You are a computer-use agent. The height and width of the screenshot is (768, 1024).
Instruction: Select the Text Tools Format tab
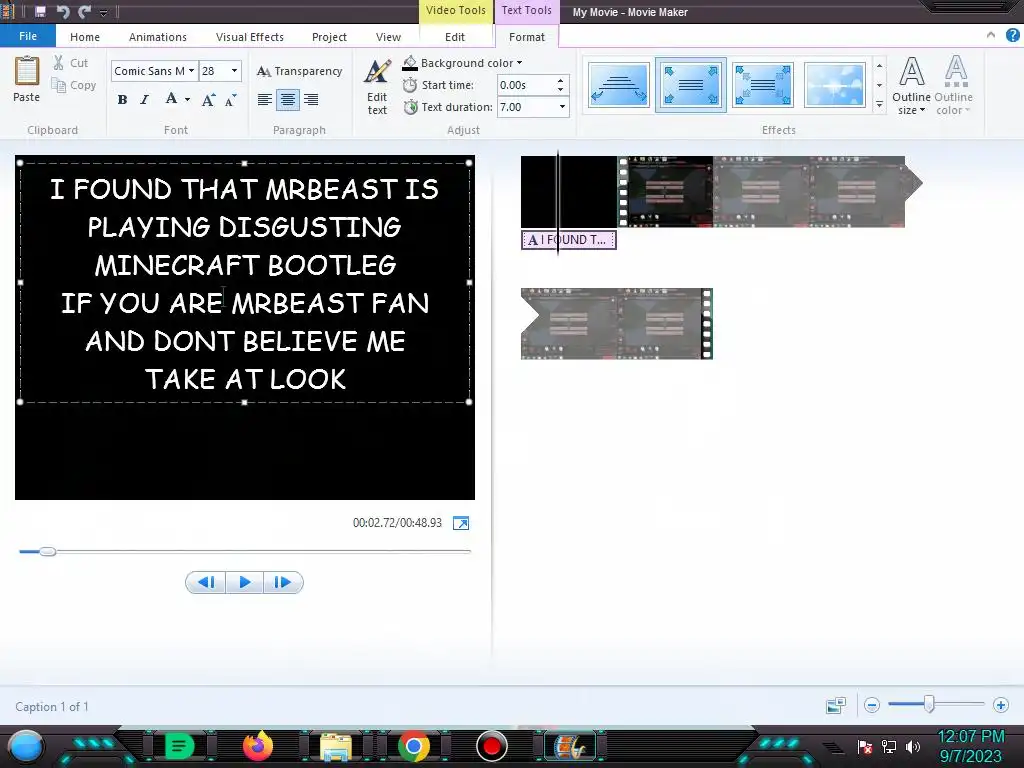526,37
